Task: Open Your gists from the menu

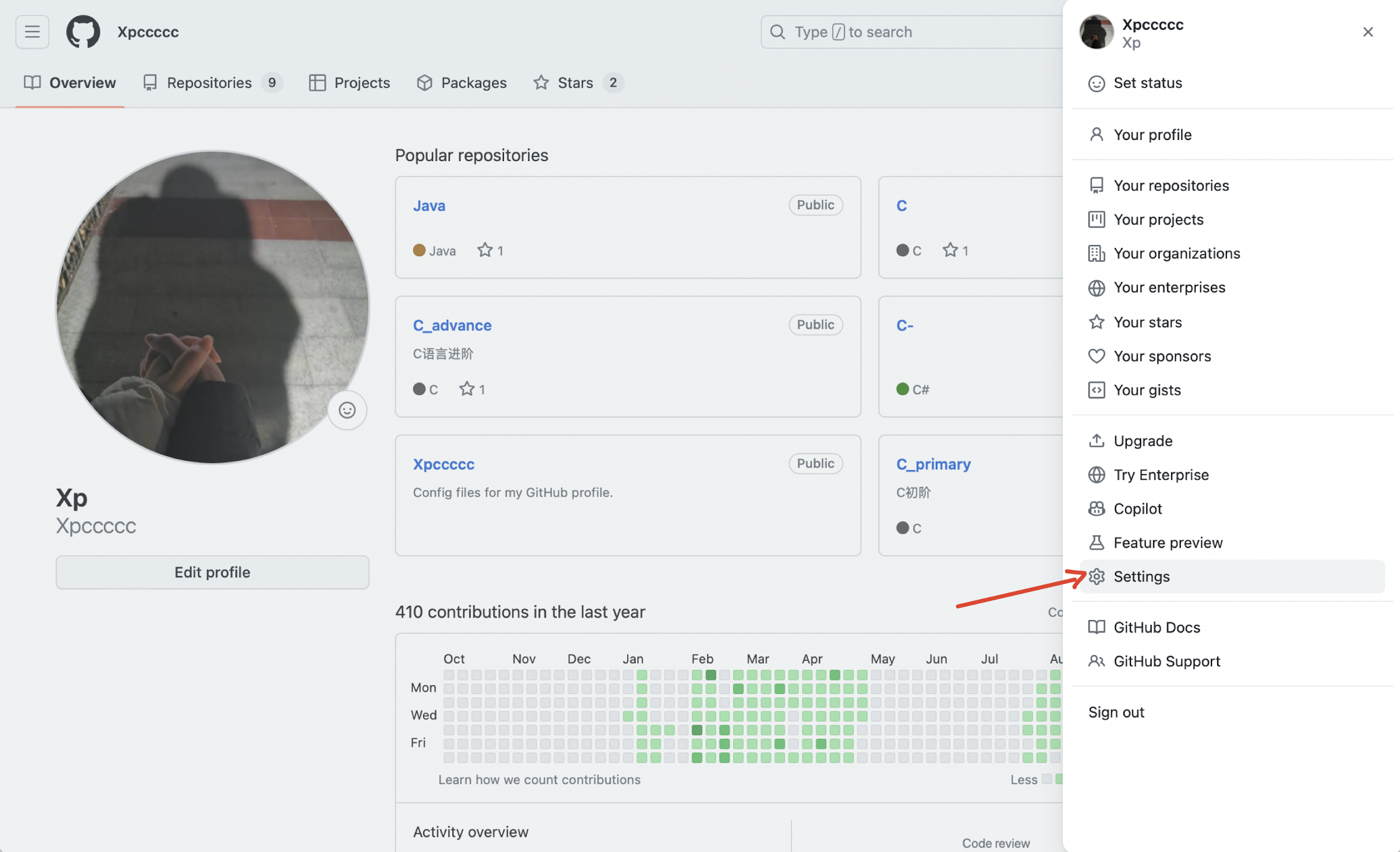Action: pyautogui.click(x=1147, y=390)
